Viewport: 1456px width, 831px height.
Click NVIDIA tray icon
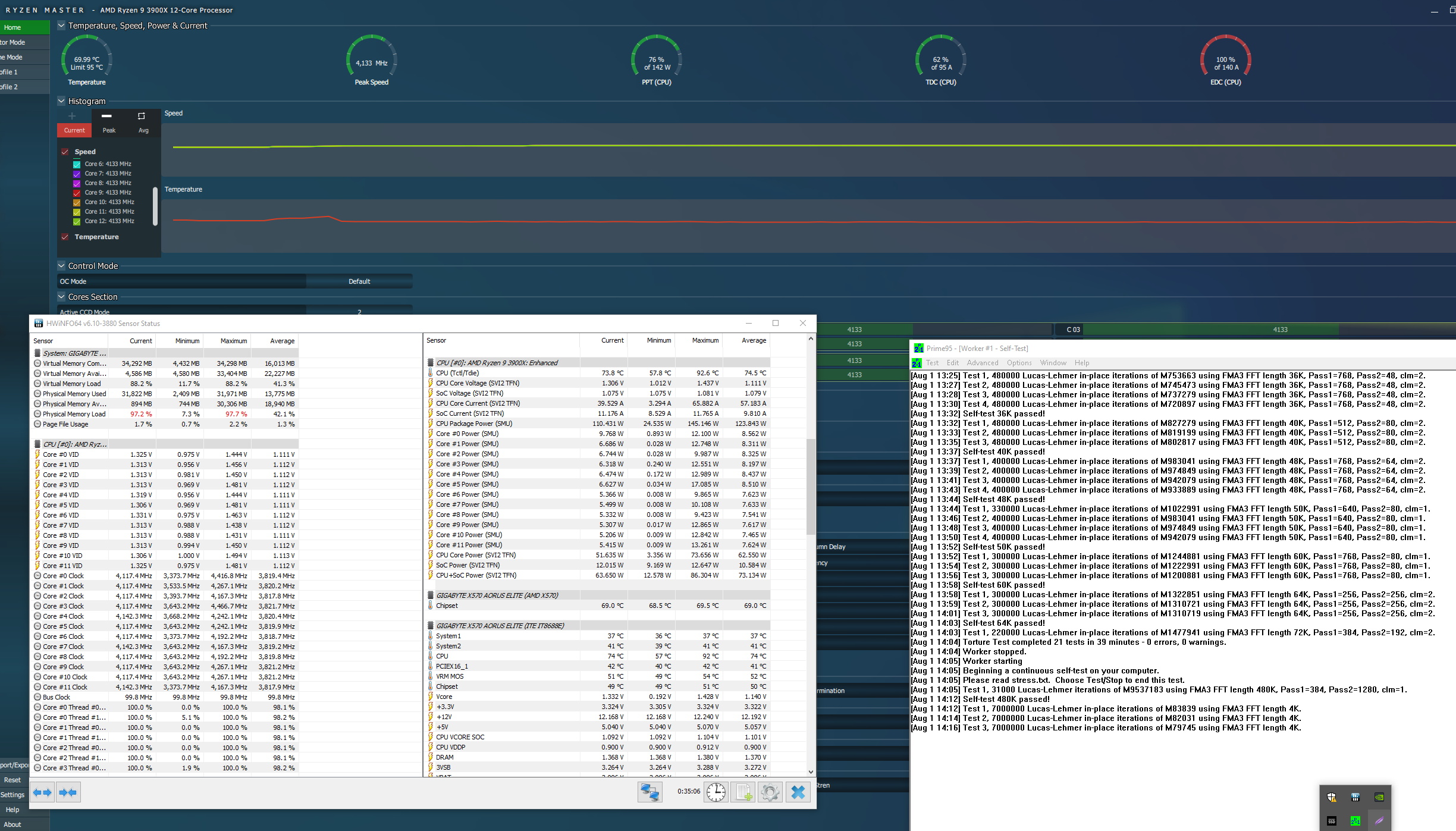coord(1379,797)
